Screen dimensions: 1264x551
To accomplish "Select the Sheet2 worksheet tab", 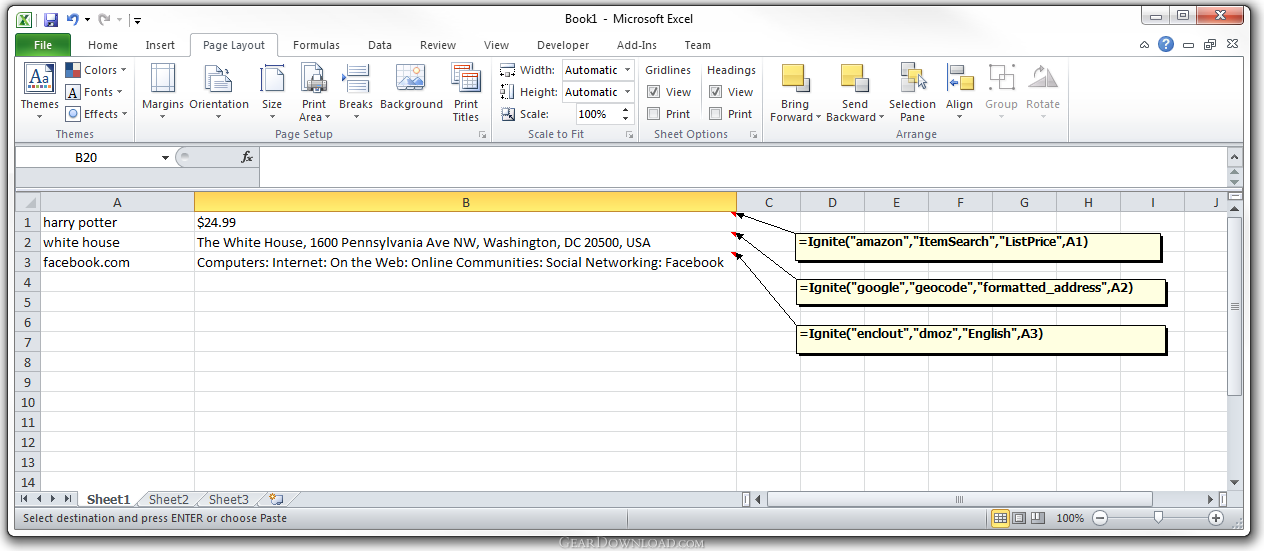I will tap(168, 499).
